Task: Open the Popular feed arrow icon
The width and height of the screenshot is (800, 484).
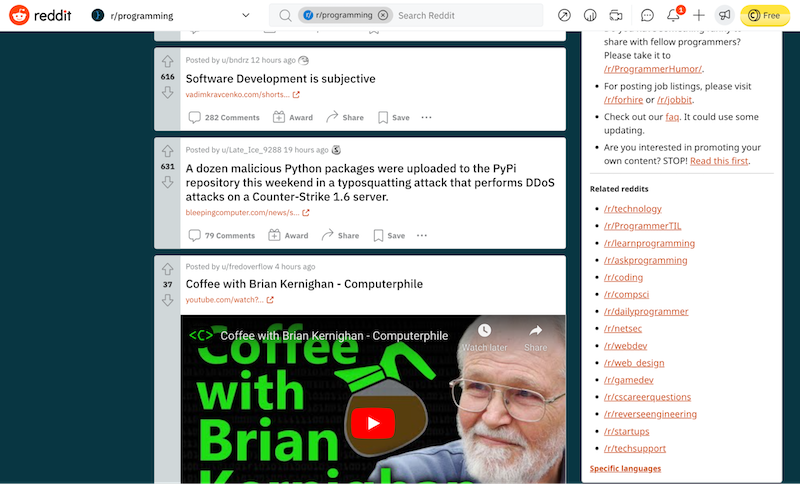Action: click(565, 16)
